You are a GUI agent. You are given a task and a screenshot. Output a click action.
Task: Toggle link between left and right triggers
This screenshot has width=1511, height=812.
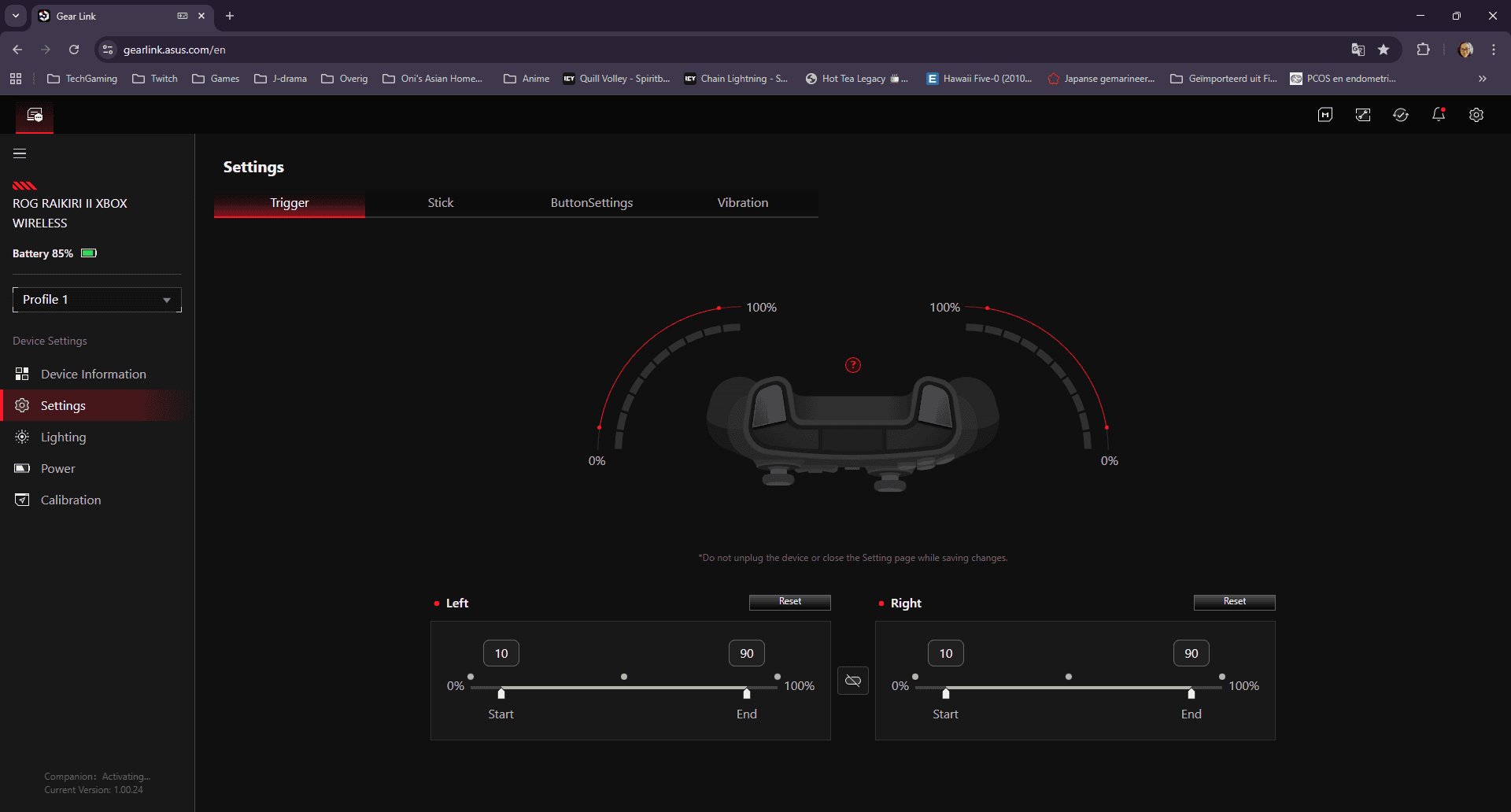pos(853,681)
